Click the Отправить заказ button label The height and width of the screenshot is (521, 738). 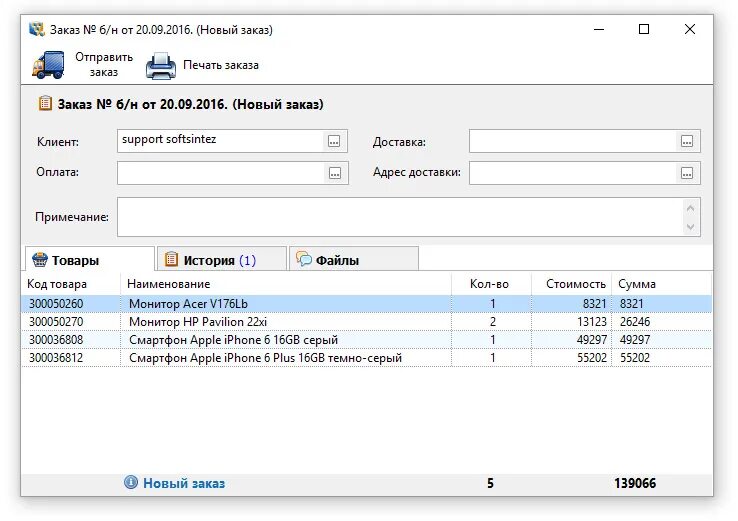(104, 64)
